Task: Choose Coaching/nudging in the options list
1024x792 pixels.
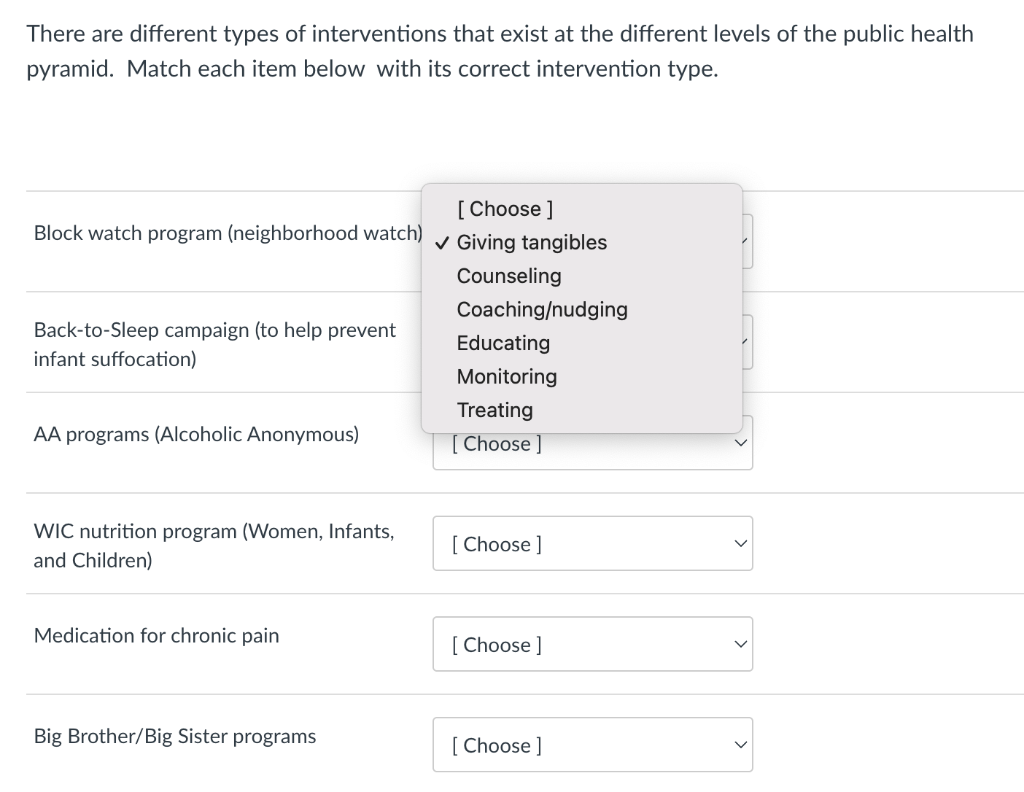Action: coord(542,310)
